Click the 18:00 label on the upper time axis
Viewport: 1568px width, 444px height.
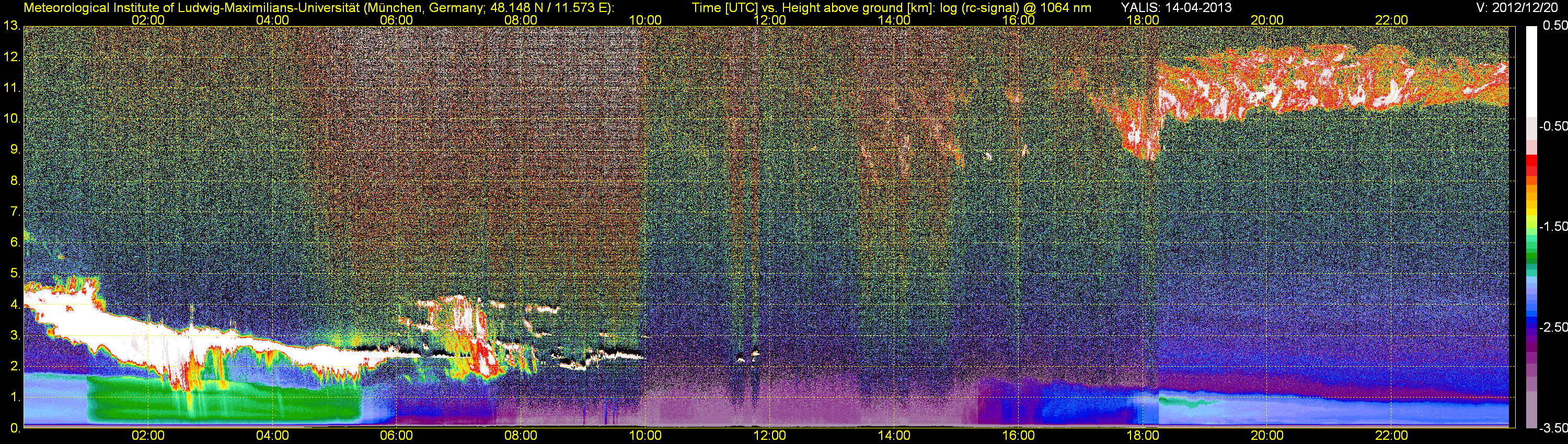coord(1143,20)
